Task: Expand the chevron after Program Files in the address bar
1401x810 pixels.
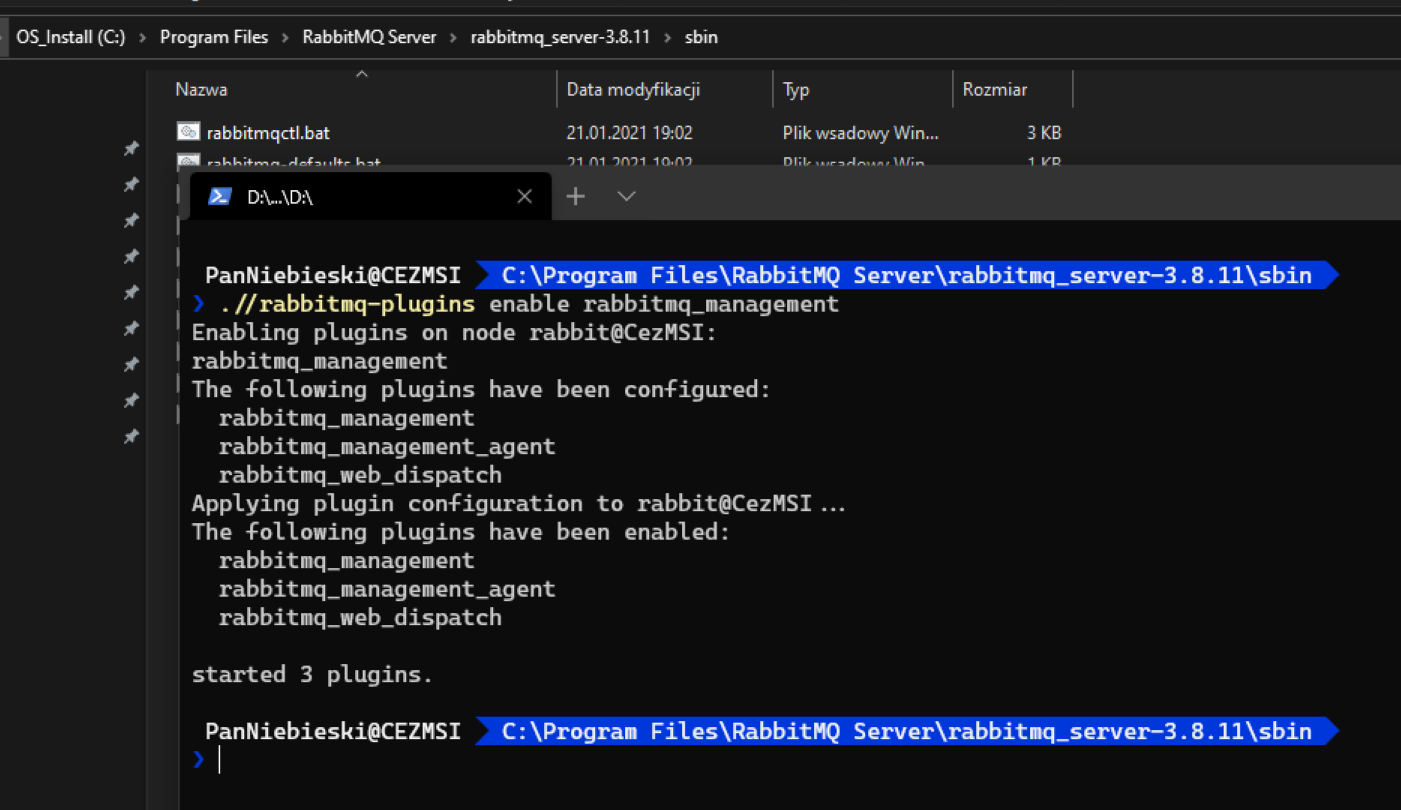Action: point(286,38)
